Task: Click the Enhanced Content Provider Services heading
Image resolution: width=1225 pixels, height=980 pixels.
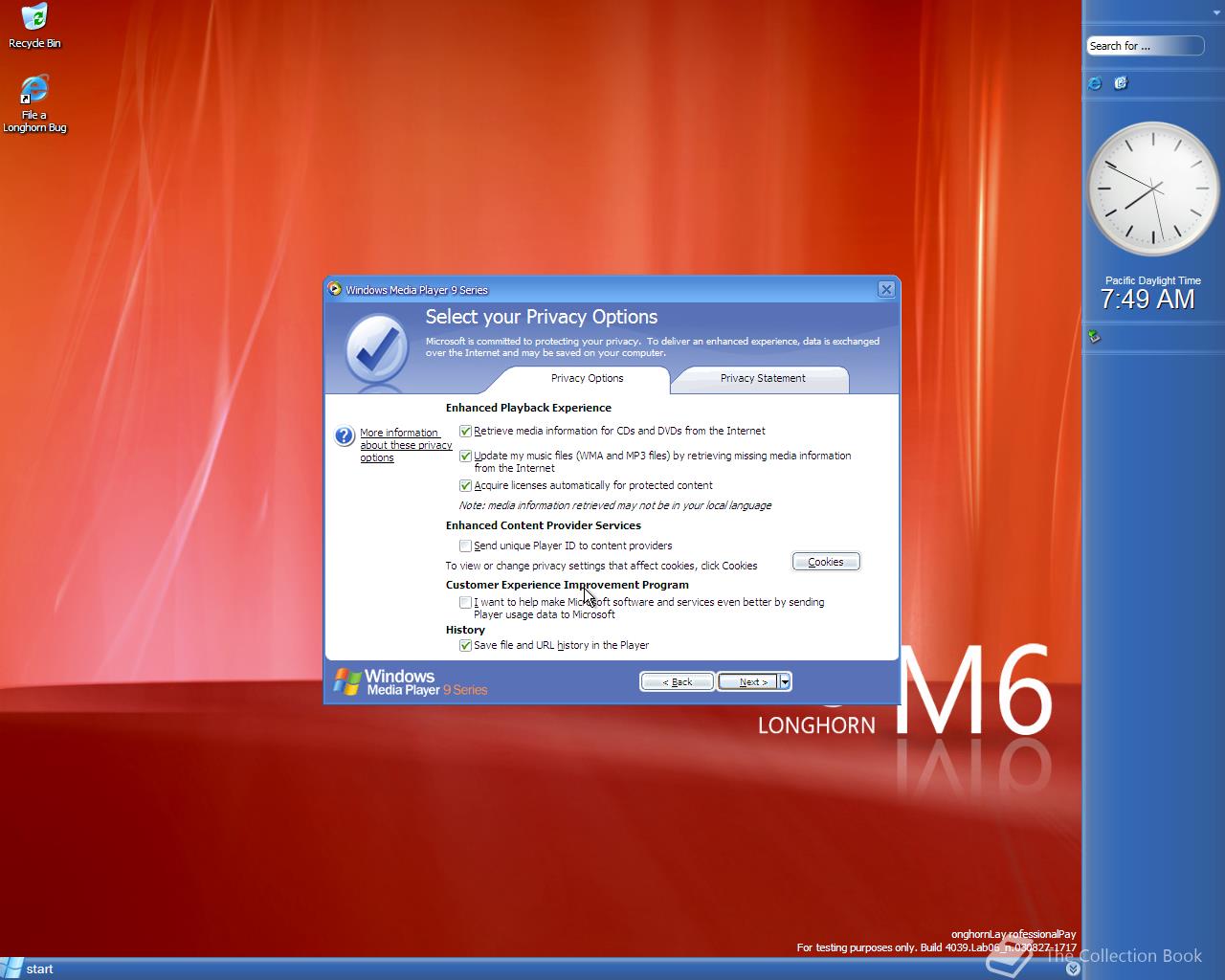Action: pos(544,525)
